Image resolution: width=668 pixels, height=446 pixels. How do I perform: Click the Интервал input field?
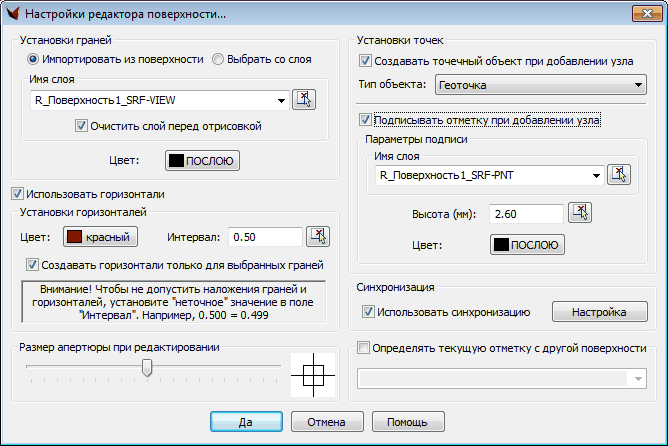click(x=265, y=237)
